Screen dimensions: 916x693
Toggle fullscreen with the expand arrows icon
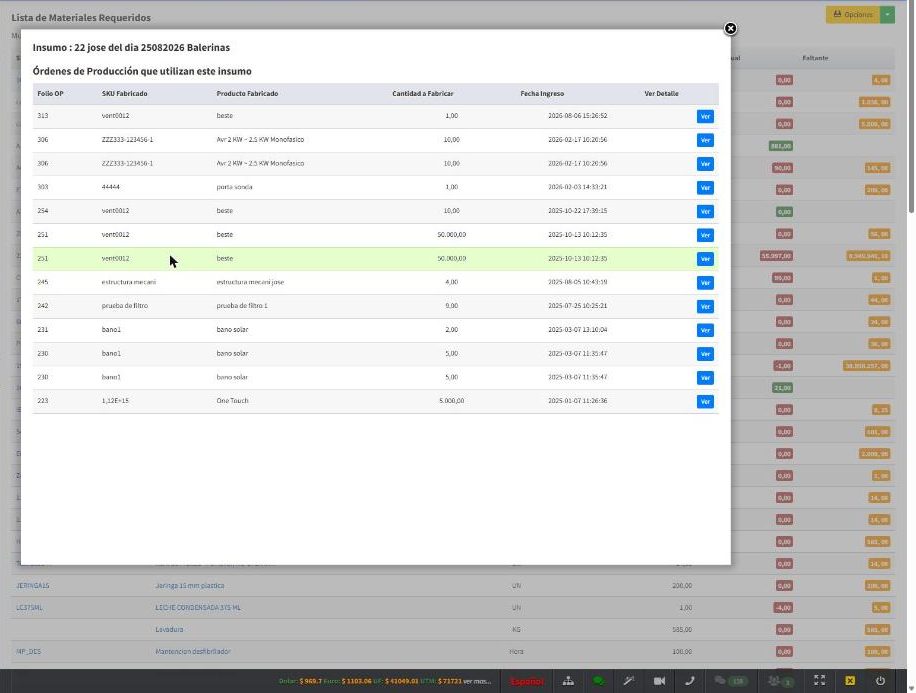point(820,681)
